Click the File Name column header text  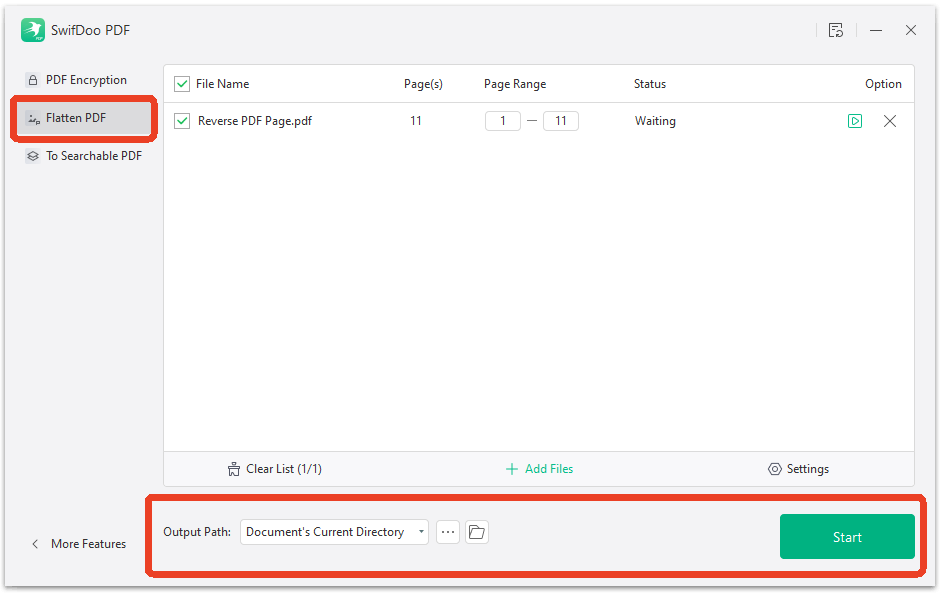click(x=222, y=84)
